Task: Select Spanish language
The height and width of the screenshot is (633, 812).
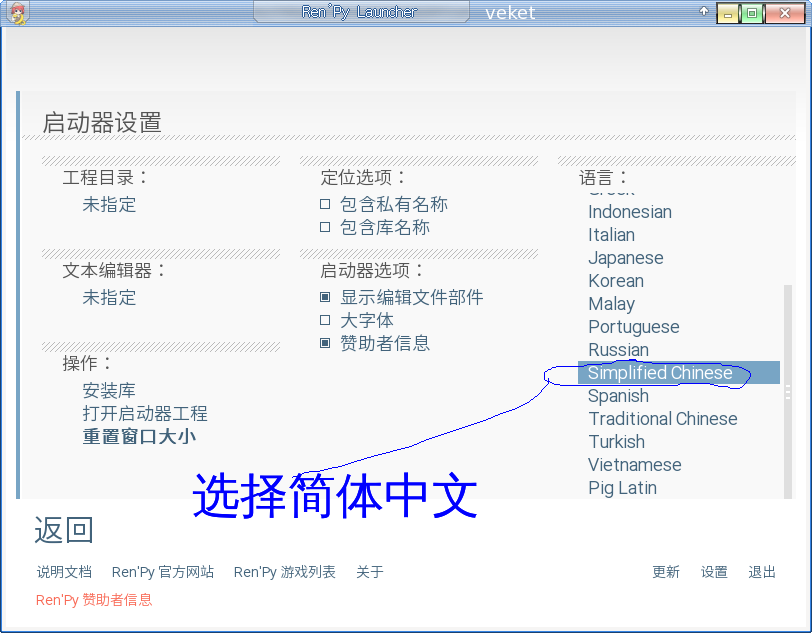Action: click(x=618, y=396)
